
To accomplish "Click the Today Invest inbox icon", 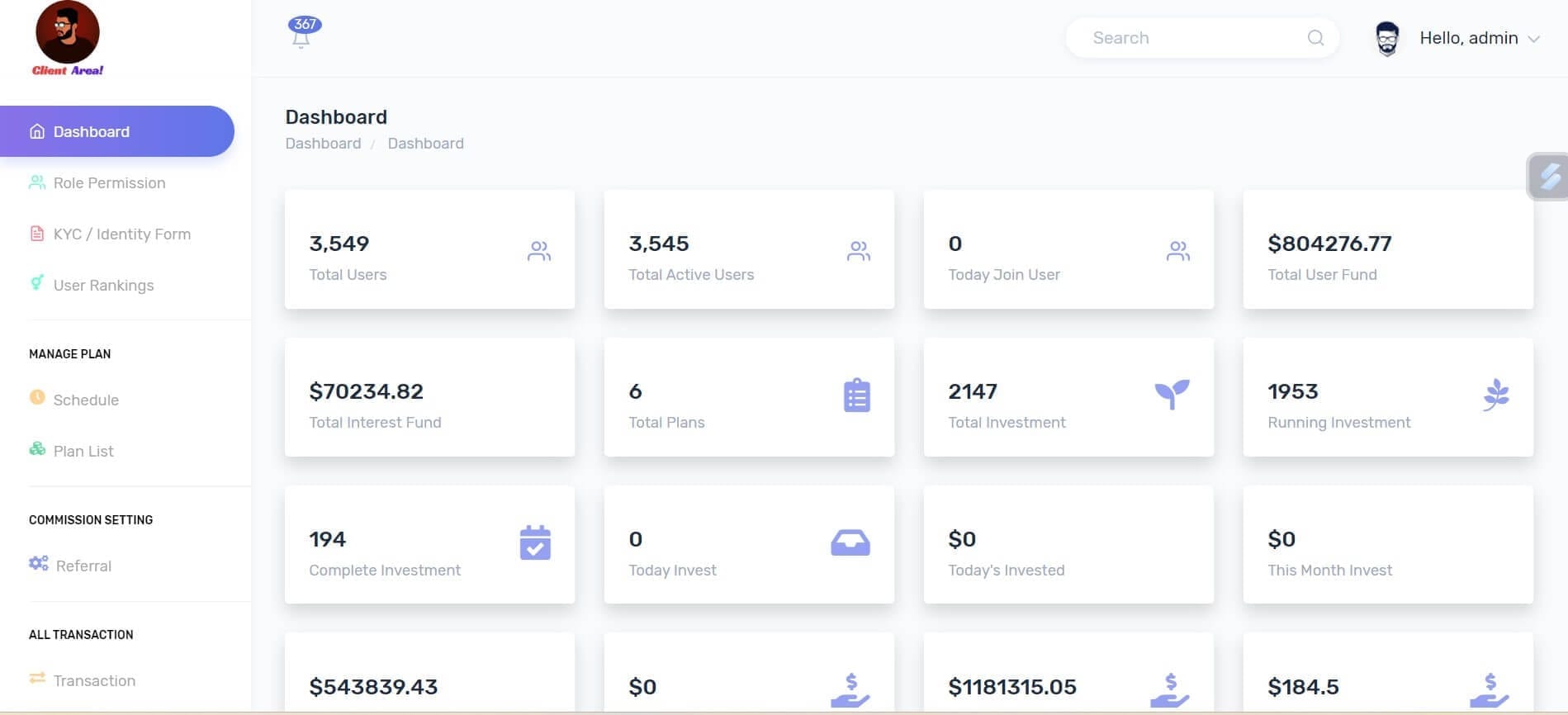I will pyautogui.click(x=850, y=542).
